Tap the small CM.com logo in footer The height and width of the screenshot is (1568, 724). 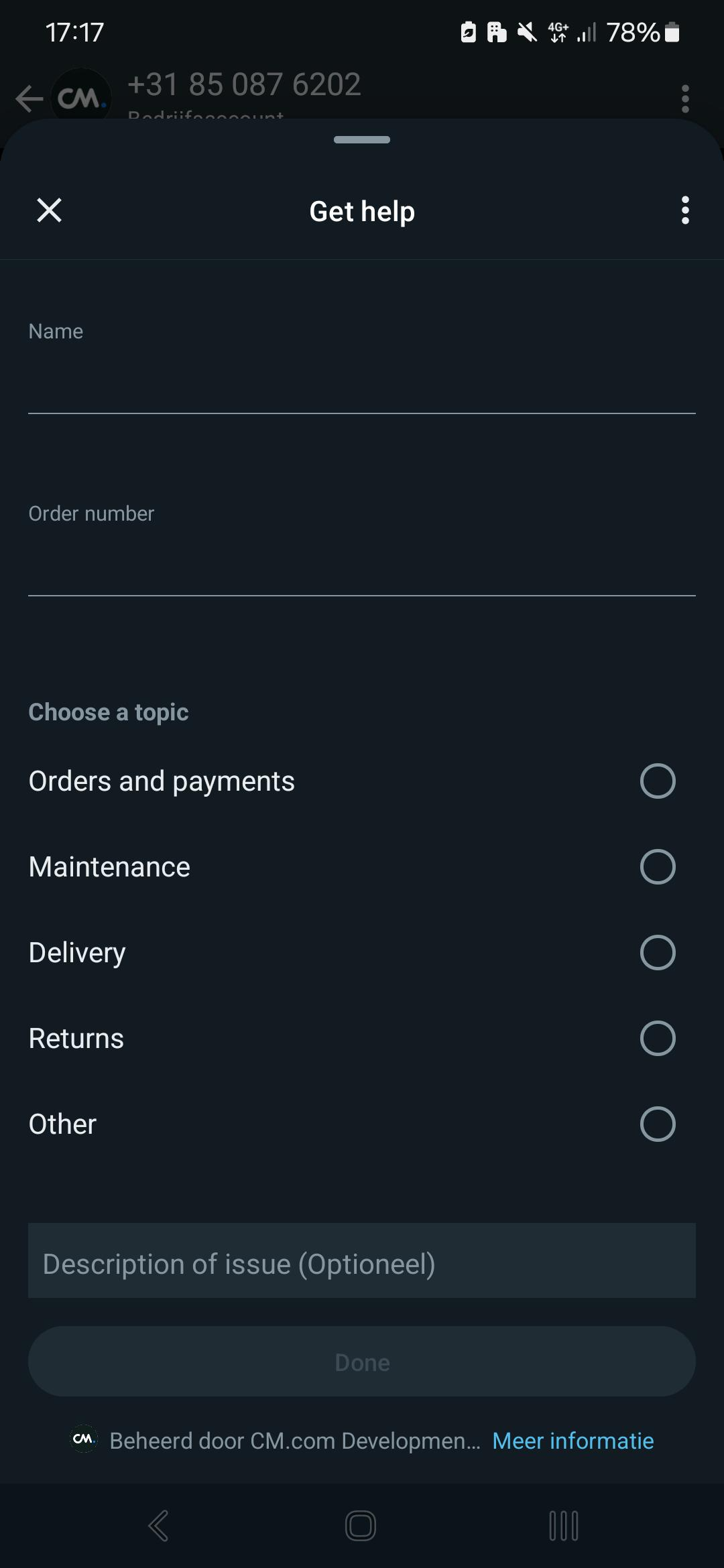[84, 1439]
